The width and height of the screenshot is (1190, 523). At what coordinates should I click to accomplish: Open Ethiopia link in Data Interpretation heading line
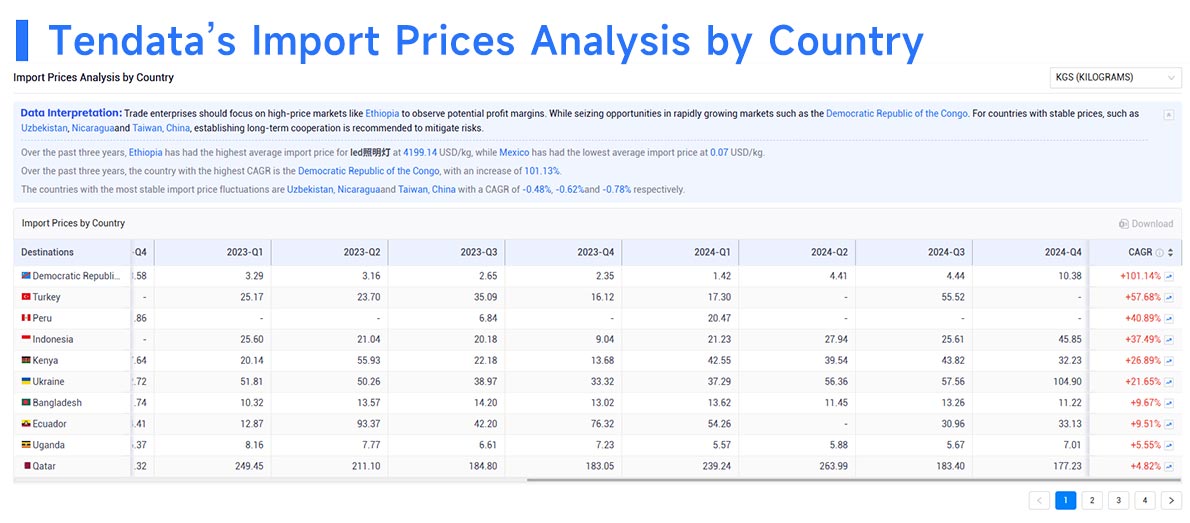click(x=382, y=113)
